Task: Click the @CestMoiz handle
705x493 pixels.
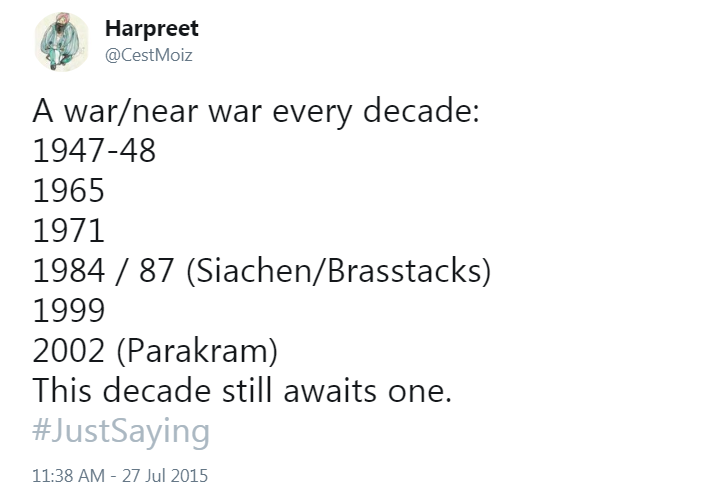Action: coord(148,54)
